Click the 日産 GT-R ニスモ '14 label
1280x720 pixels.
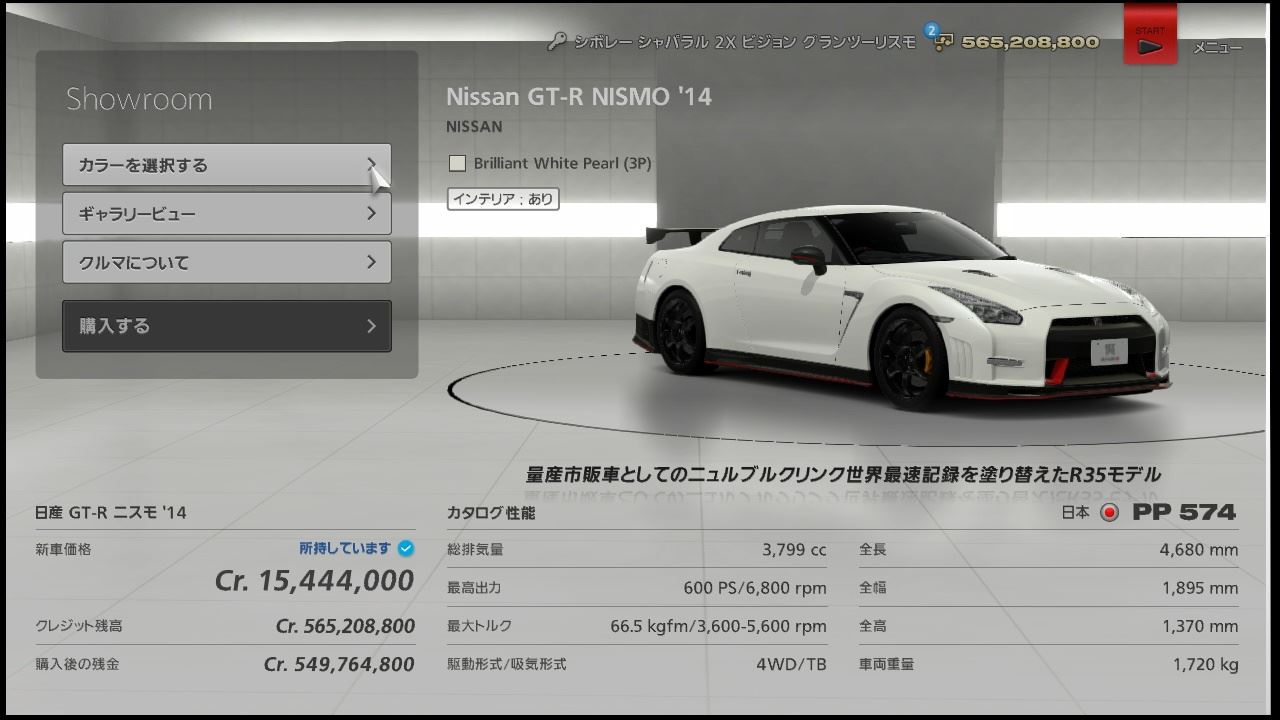tap(111, 513)
